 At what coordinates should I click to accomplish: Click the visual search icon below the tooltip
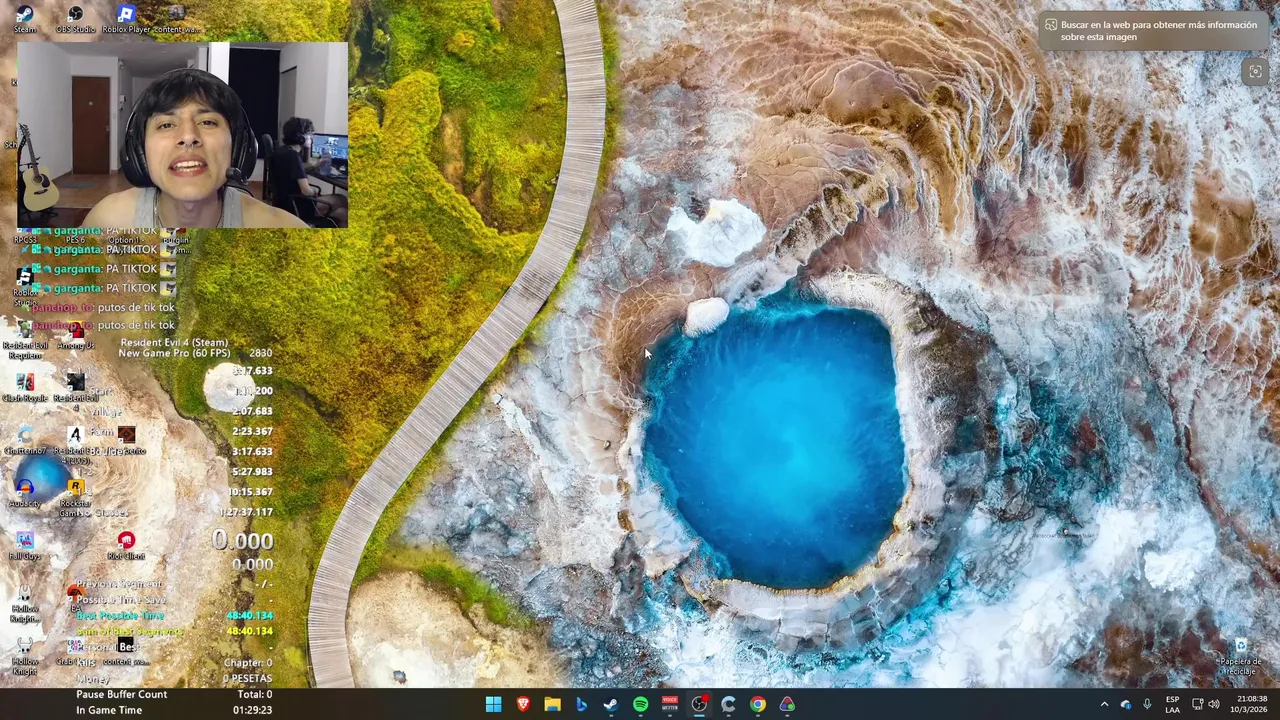point(1255,71)
